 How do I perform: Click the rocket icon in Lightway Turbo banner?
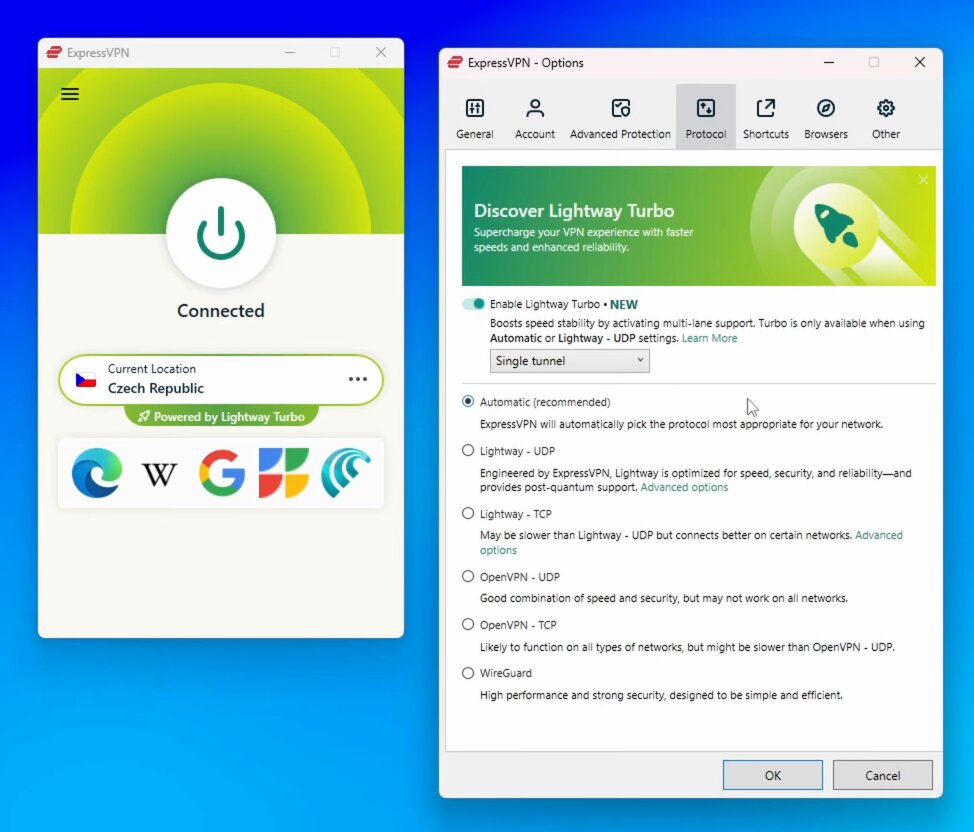[x=836, y=225]
